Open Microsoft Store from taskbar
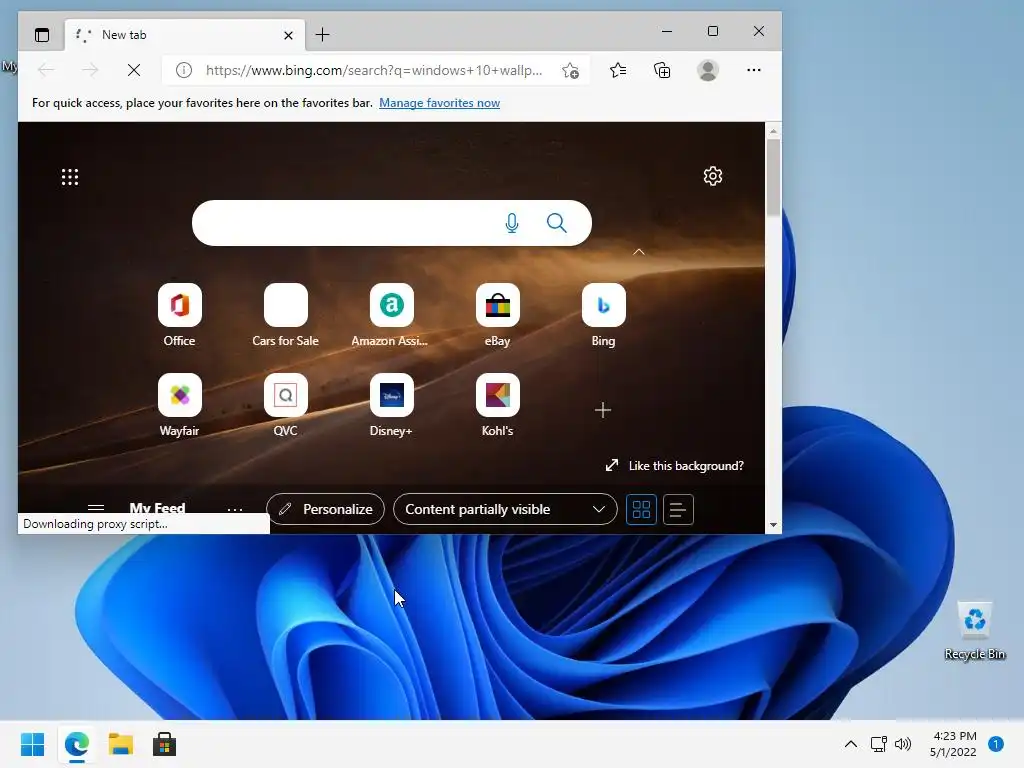 (165, 744)
